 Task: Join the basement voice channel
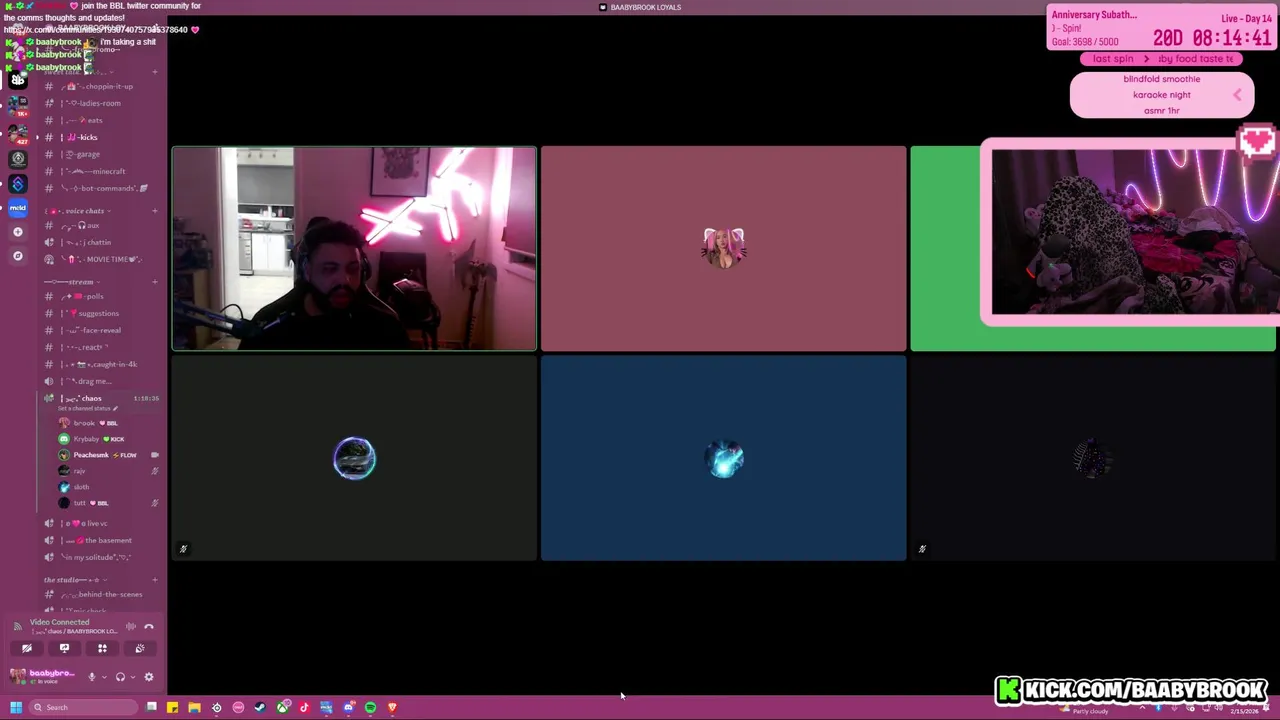pyautogui.click(x=100, y=540)
